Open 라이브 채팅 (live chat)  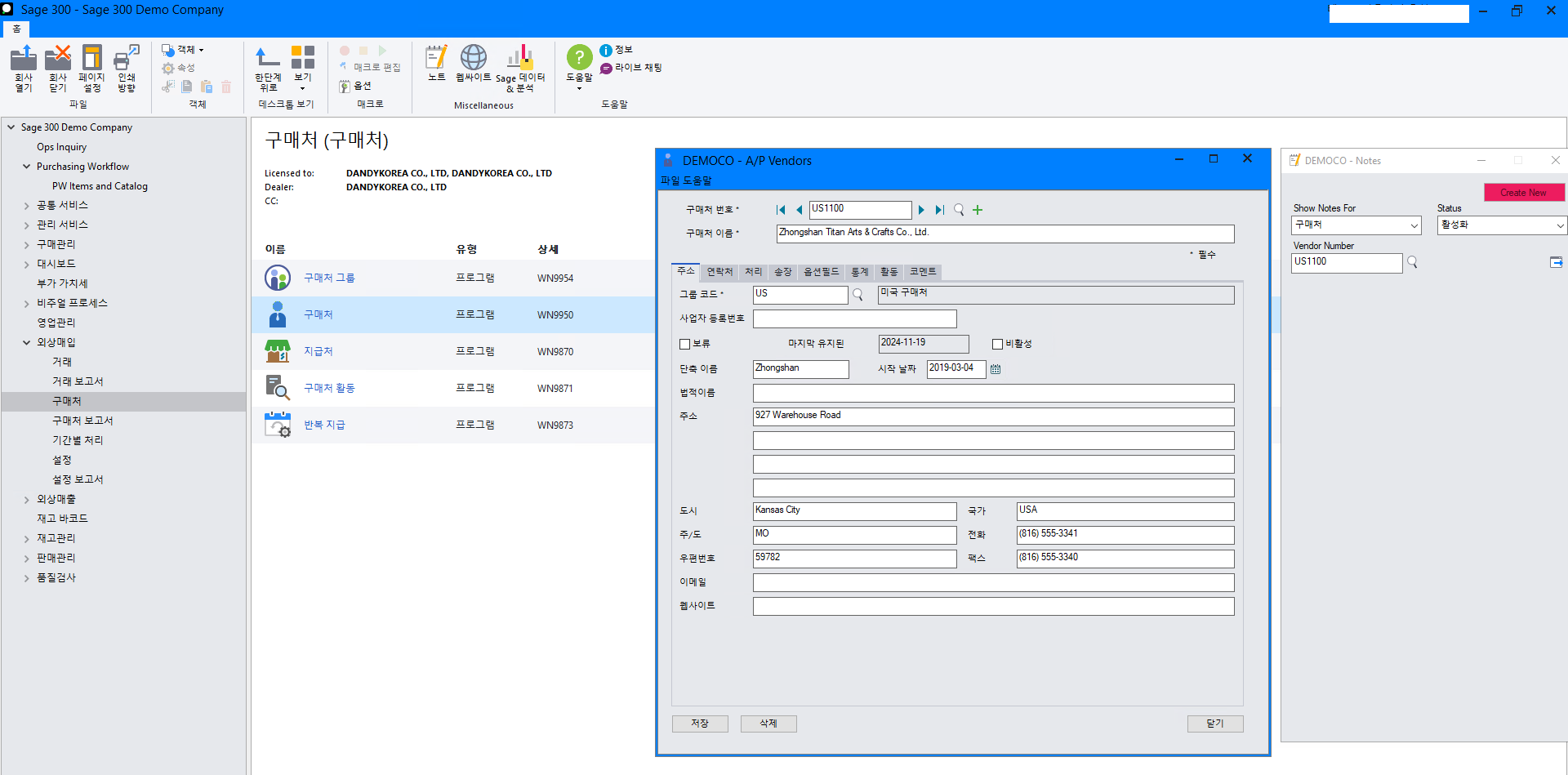(630, 68)
